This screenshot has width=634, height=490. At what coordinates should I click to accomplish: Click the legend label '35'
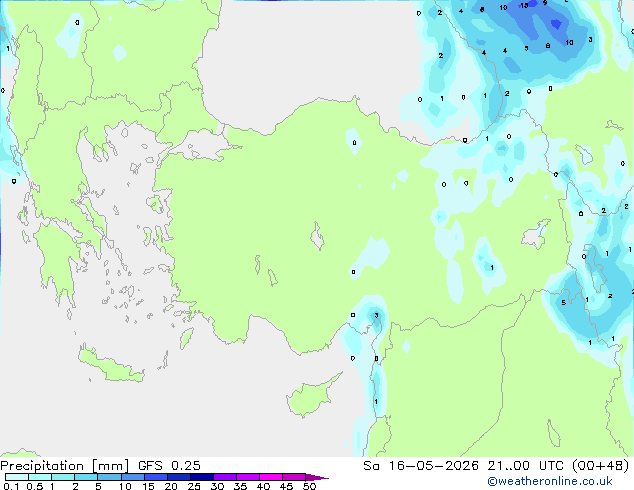tap(240, 486)
